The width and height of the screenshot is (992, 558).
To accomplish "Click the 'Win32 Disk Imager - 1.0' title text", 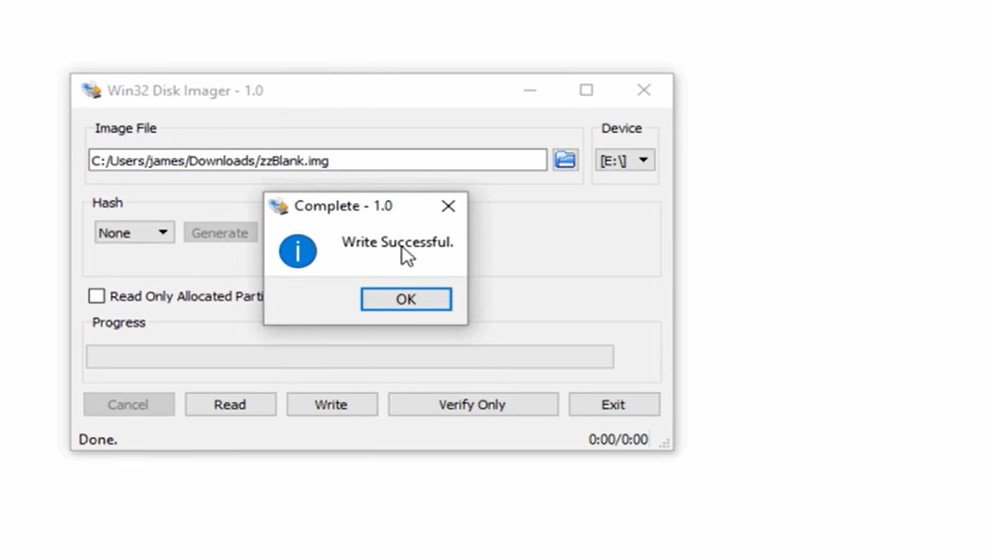I will point(185,90).
